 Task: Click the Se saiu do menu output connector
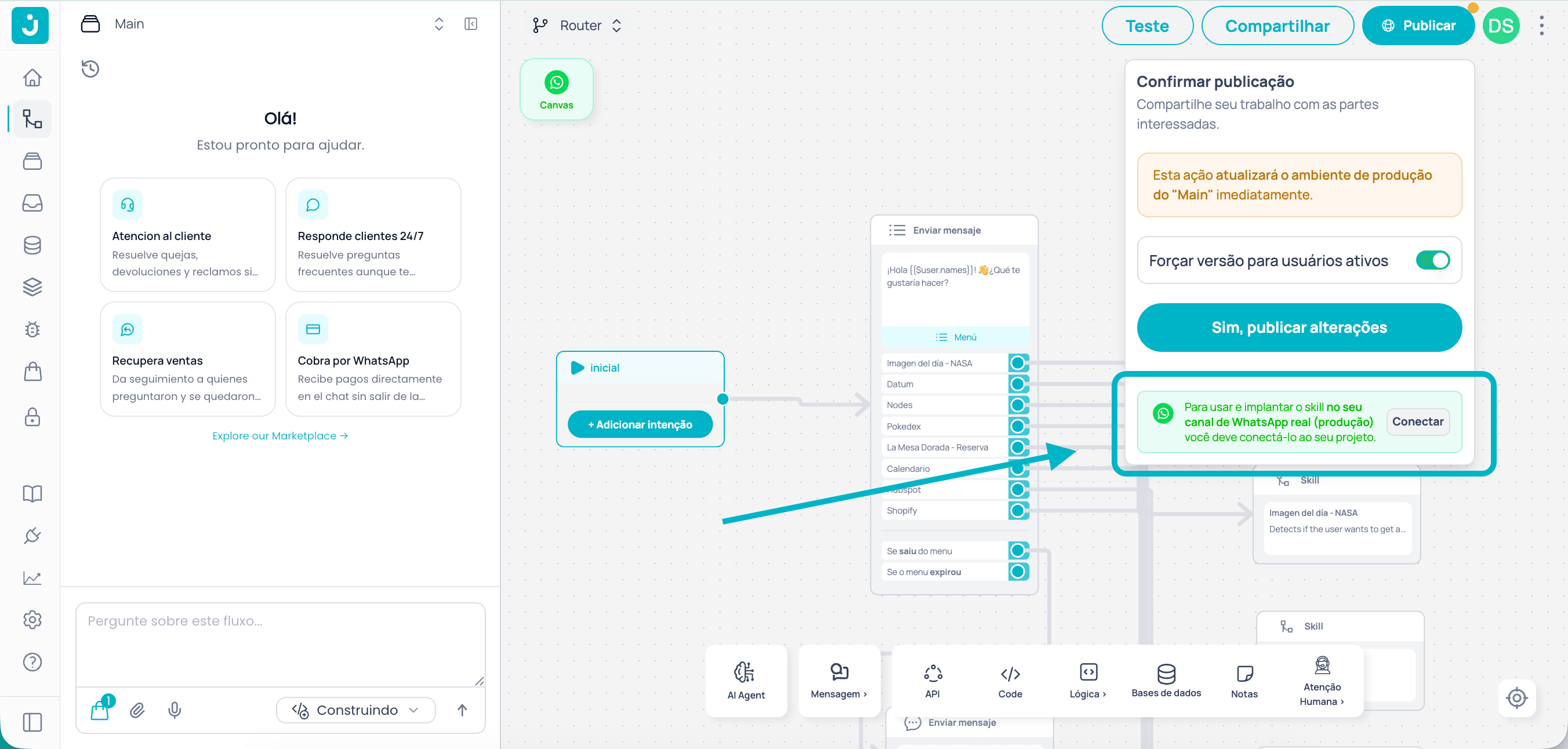pos(1018,551)
